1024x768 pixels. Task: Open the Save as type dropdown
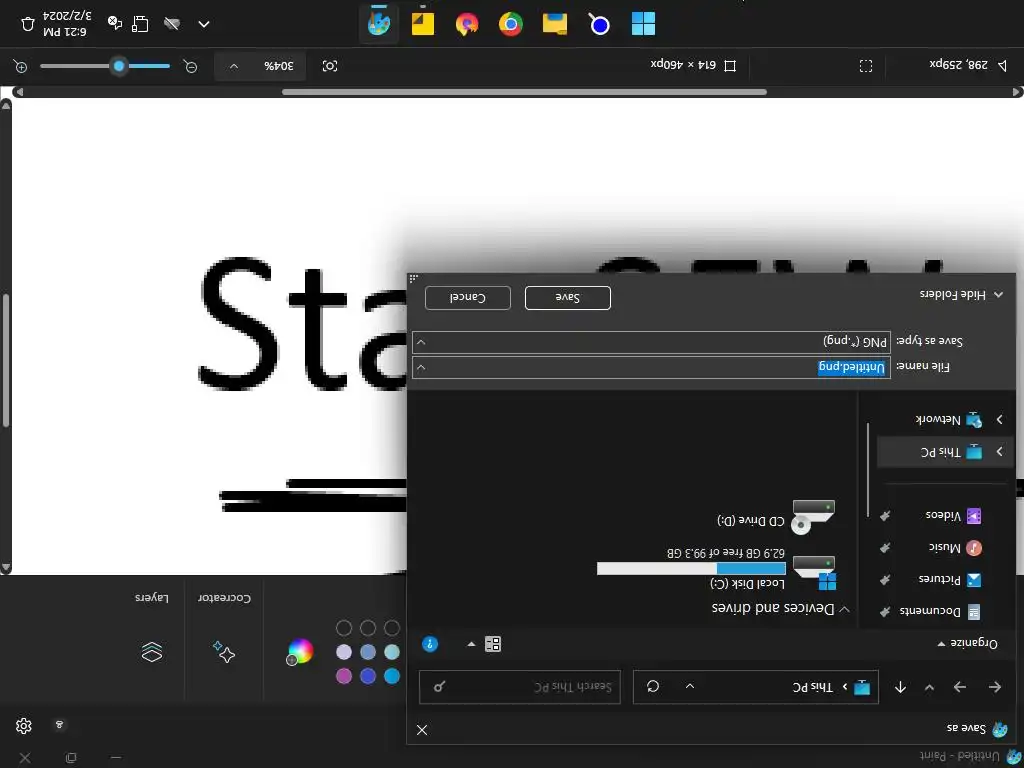point(651,342)
